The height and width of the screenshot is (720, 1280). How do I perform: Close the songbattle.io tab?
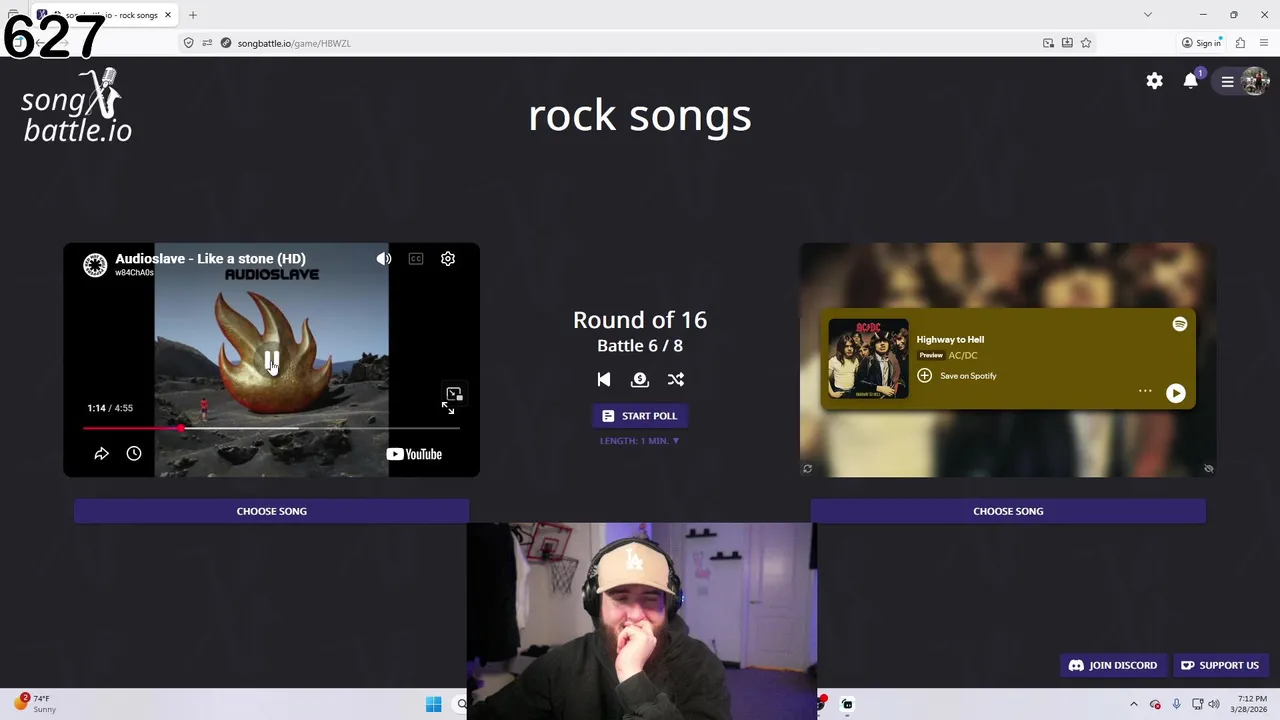pyautogui.click(x=168, y=15)
